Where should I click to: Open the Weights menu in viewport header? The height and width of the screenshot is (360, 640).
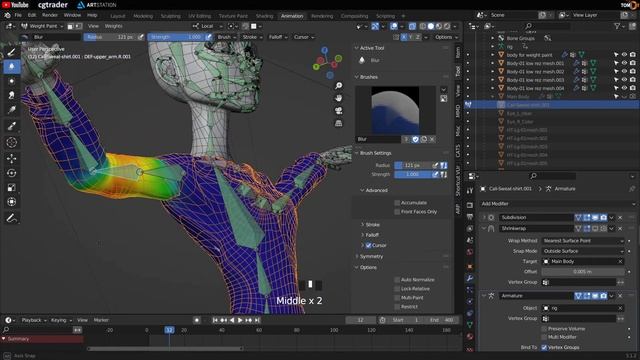click(113, 26)
